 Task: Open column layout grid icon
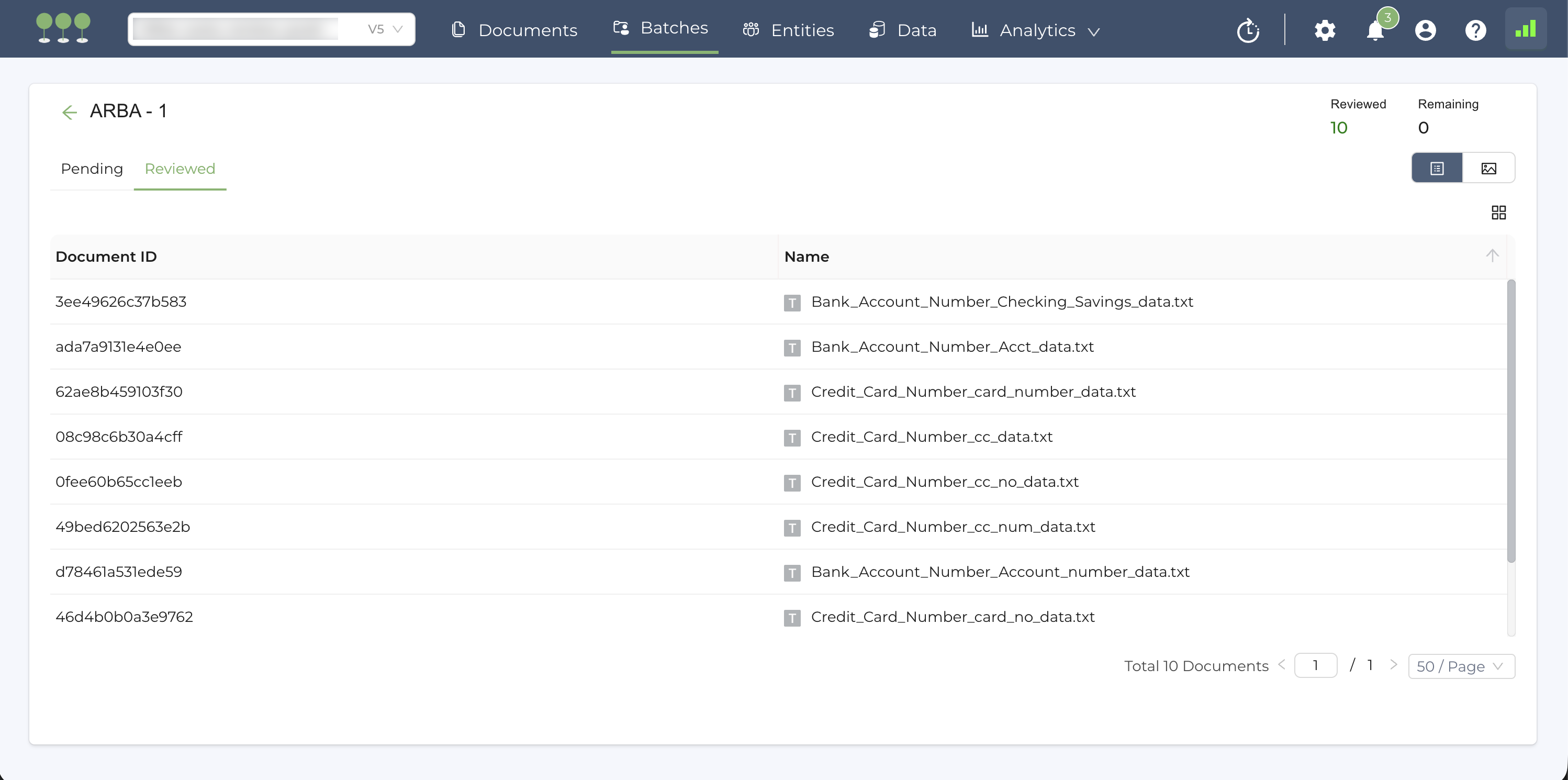coord(1498,213)
